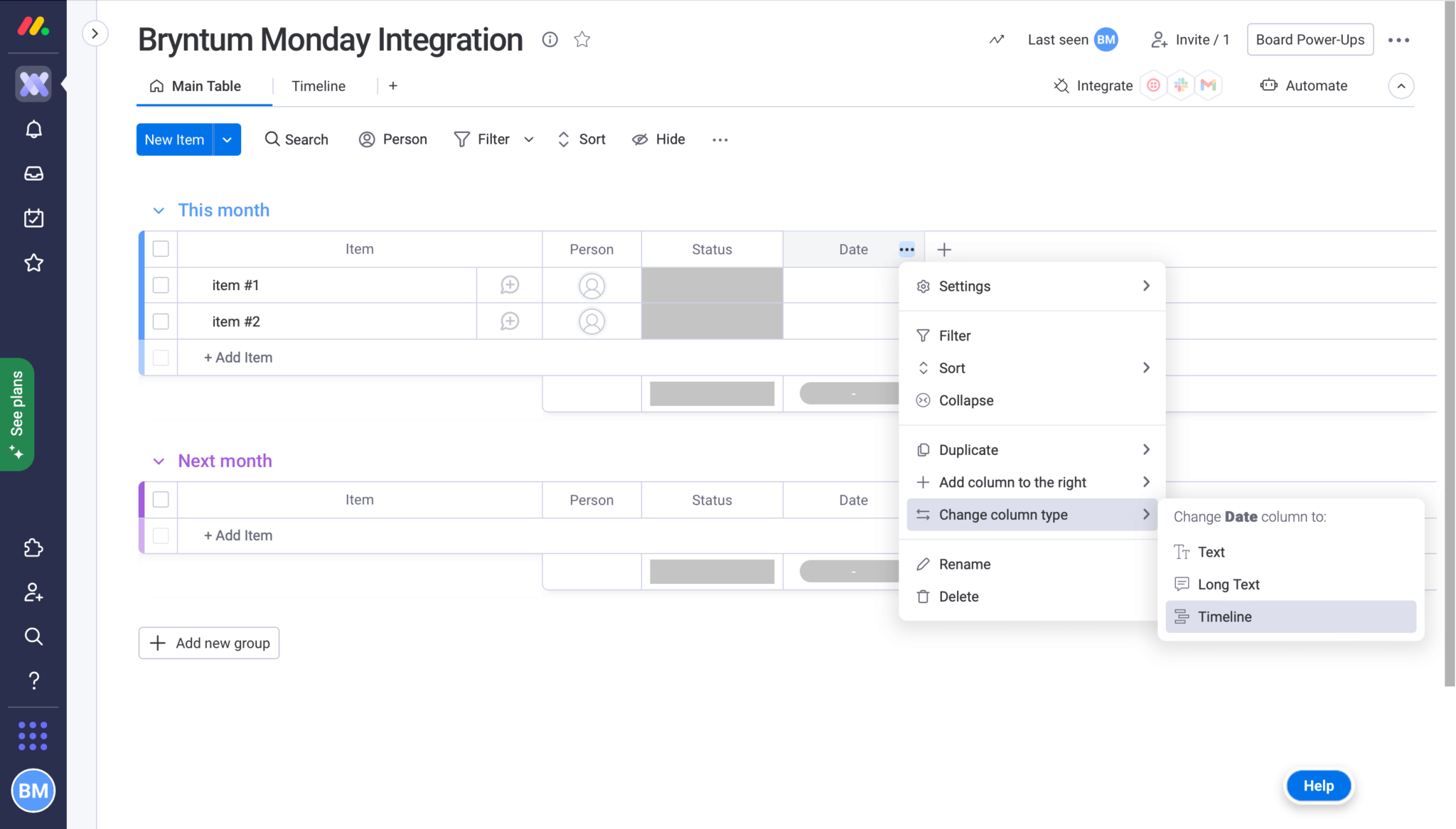
Task: Expand the left navigation panel arrow
Action: pyautogui.click(x=95, y=33)
